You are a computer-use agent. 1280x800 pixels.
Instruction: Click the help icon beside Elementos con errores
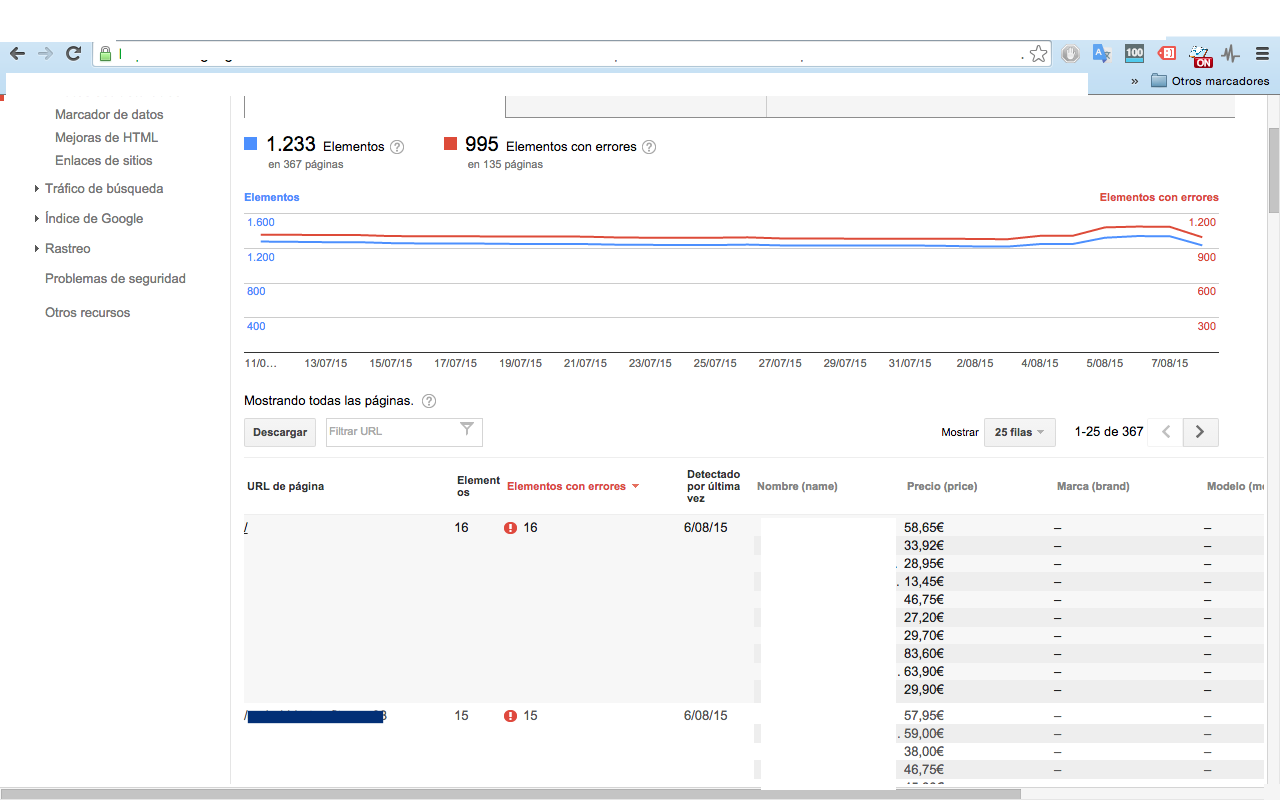click(x=649, y=147)
